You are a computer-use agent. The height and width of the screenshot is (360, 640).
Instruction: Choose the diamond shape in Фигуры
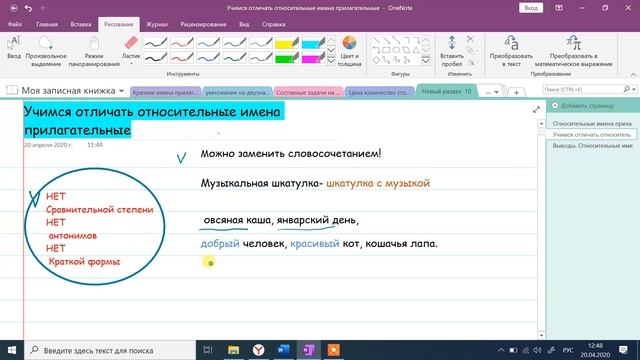pyautogui.click(x=376, y=60)
